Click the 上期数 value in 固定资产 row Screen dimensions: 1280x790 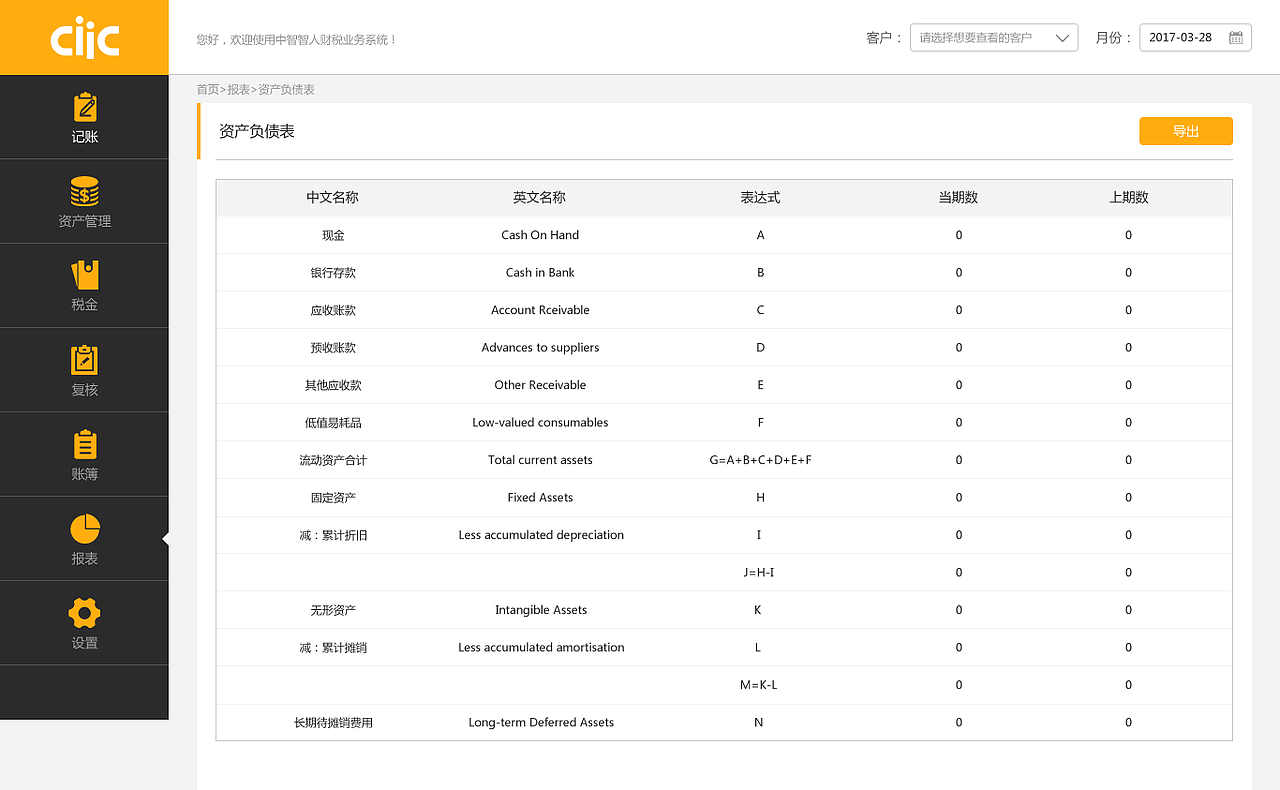tap(1129, 498)
